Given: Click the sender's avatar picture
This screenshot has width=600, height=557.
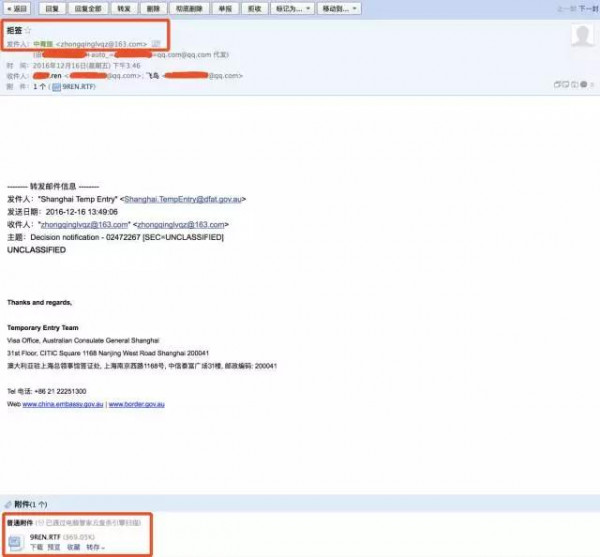Looking at the screenshot, I should 582,34.
